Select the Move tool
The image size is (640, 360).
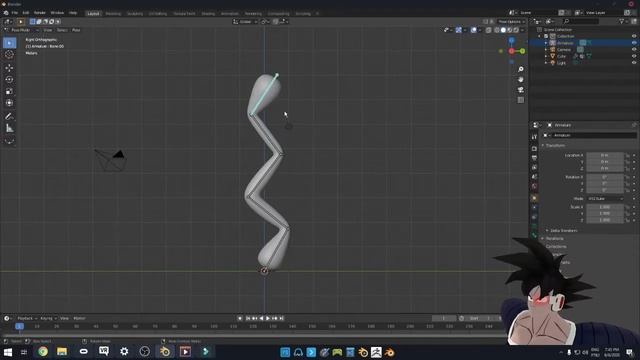coord(9,68)
